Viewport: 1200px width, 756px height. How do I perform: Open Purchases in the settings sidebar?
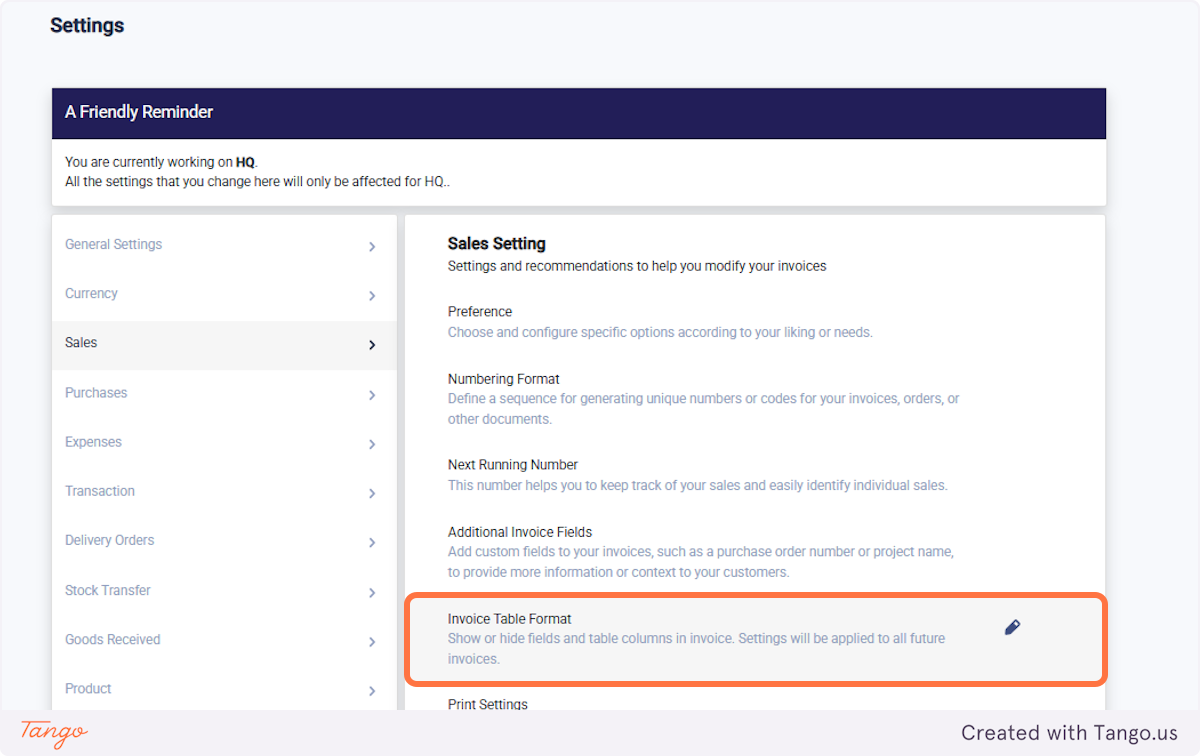[224, 393]
